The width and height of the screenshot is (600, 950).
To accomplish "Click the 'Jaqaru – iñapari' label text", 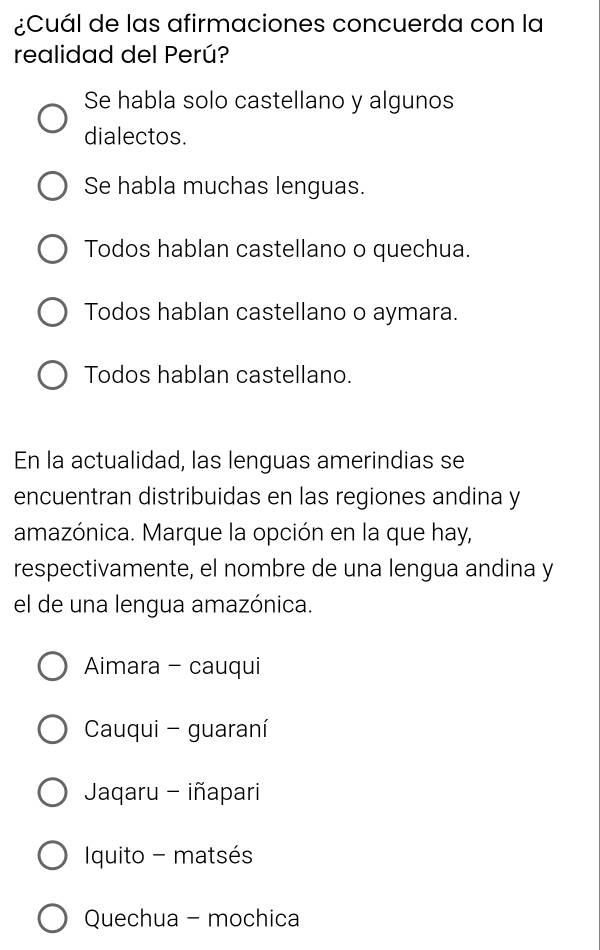I will [x=172, y=792].
